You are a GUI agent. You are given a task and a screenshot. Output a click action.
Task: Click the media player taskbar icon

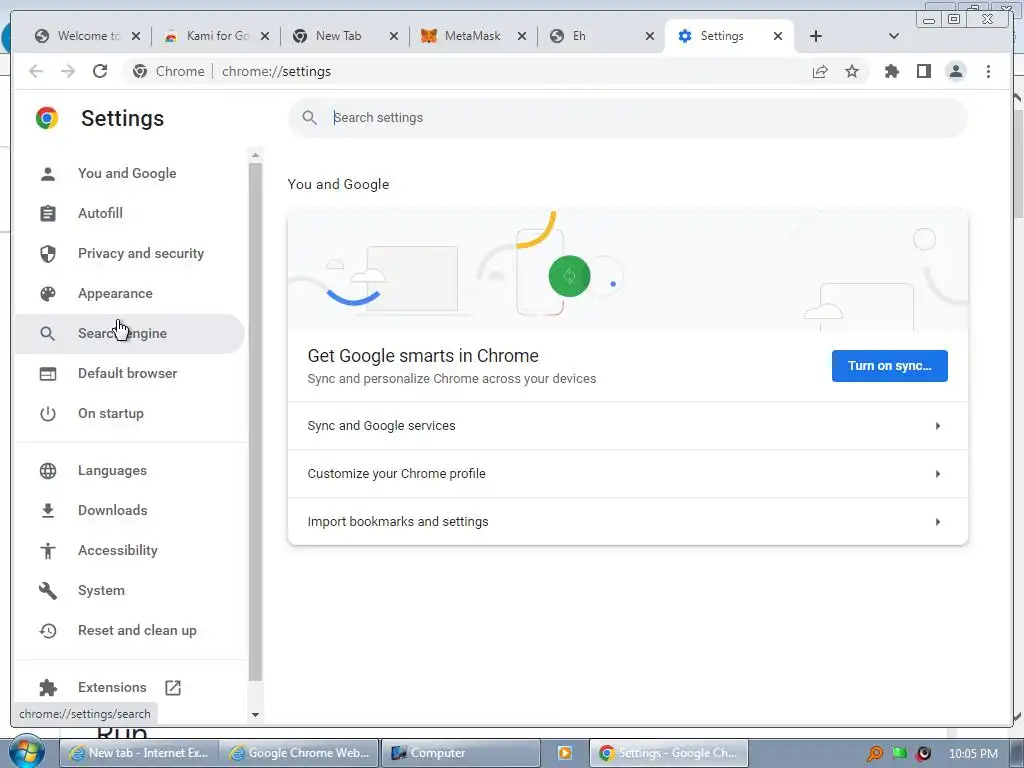pyautogui.click(x=565, y=753)
